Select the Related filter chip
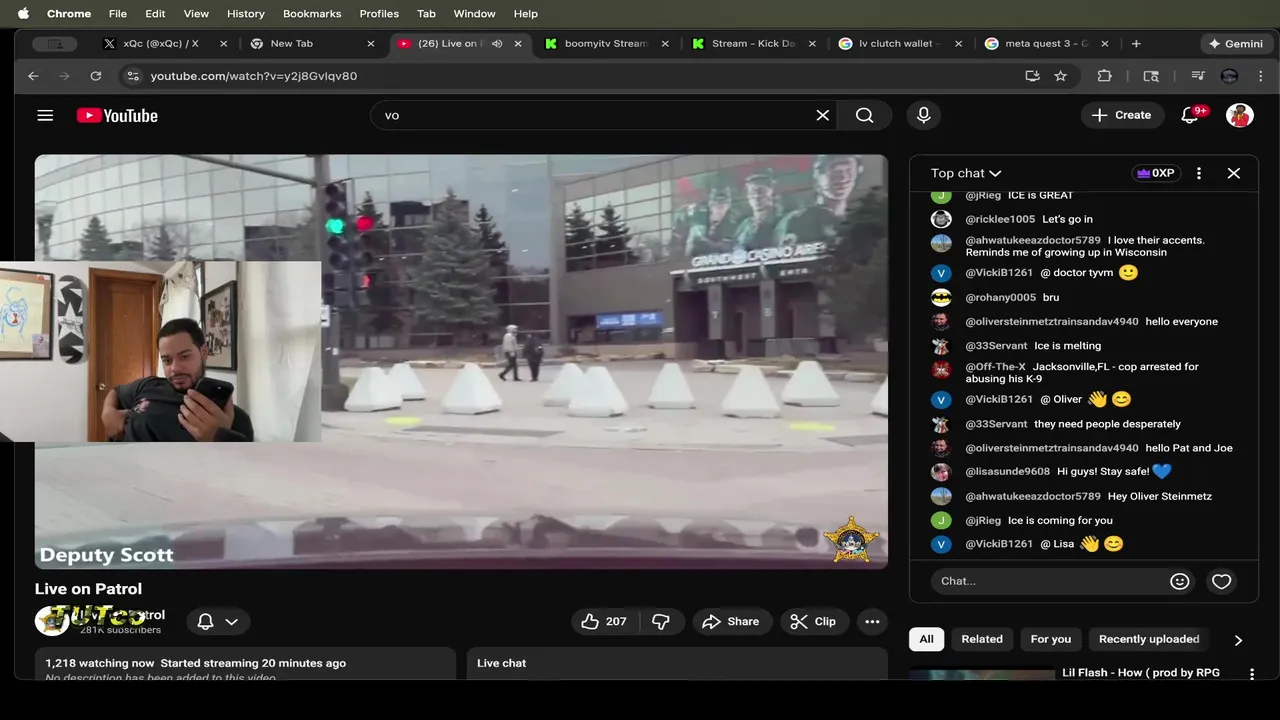Viewport: 1280px width, 720px height. coord(982,639)
